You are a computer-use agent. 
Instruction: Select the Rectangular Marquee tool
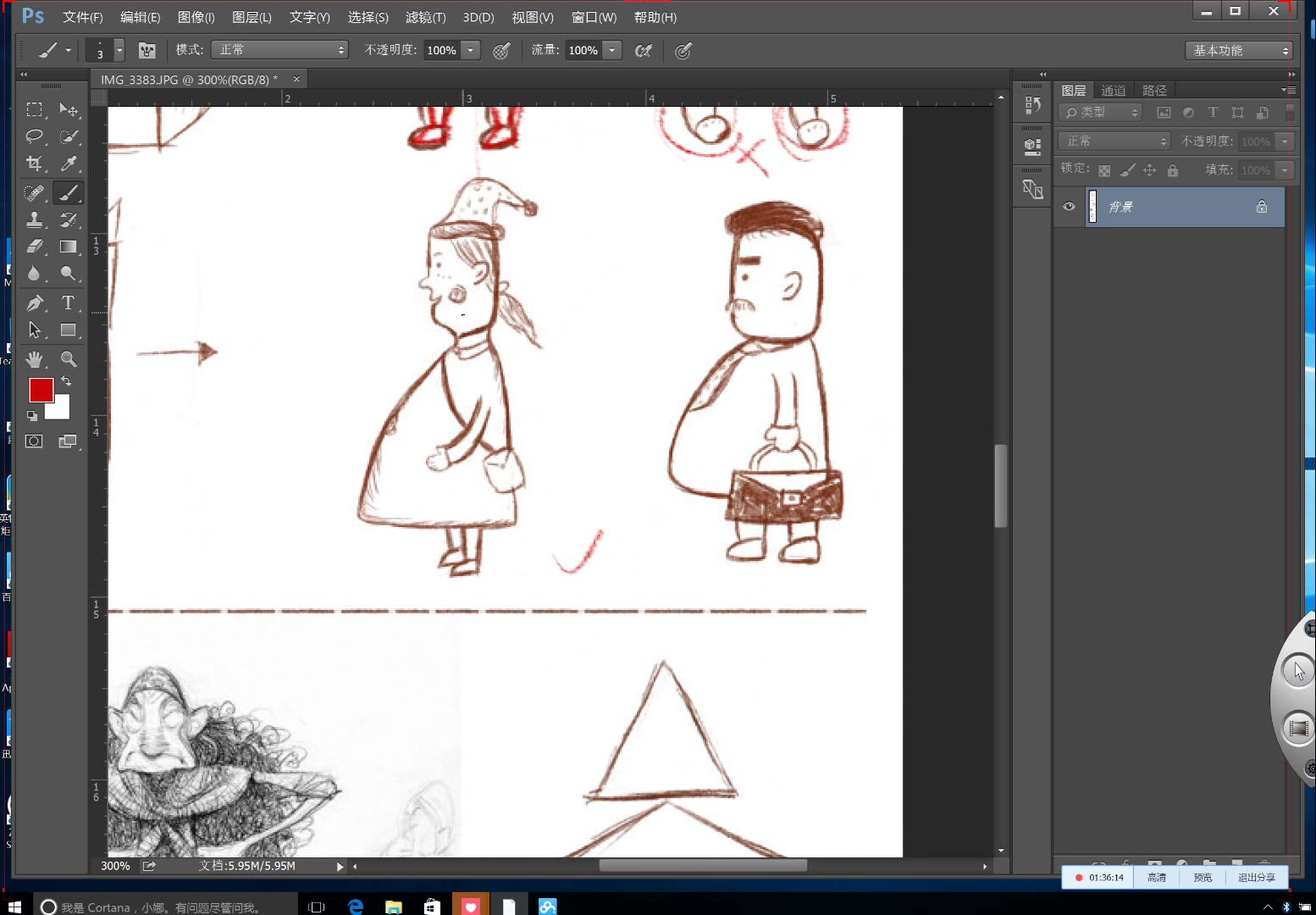coord(34,109)
